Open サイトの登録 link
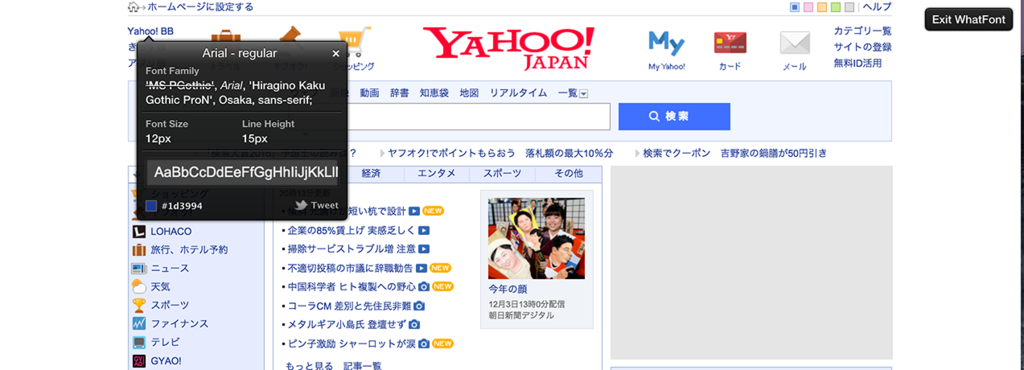1024x370 pixels. (863, 47)
